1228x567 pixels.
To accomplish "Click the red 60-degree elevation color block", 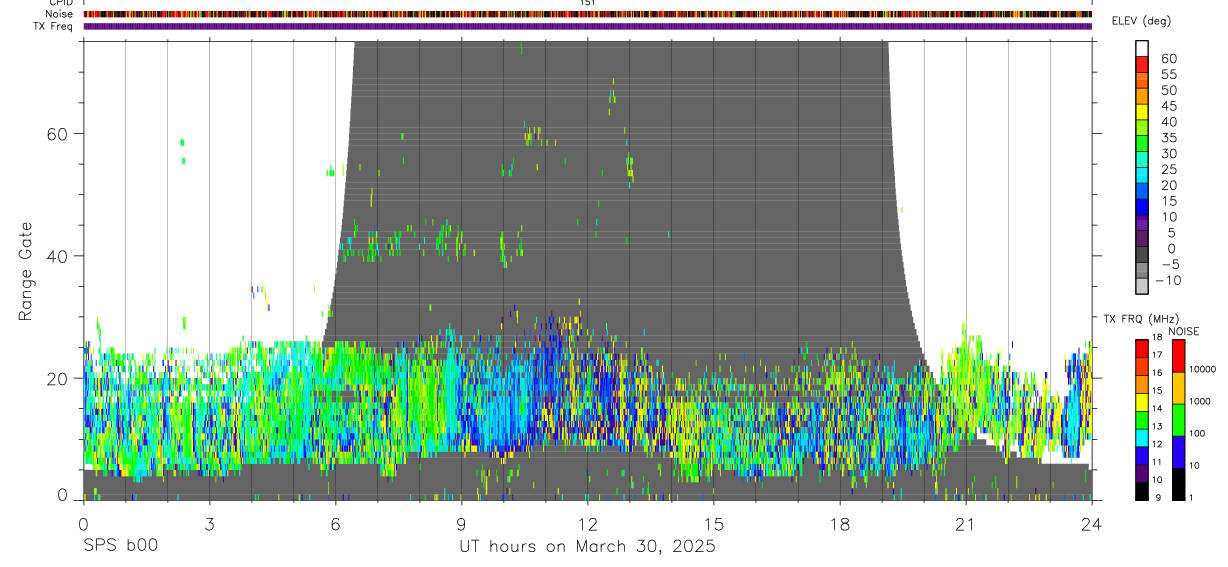I will coord(1142,63).
